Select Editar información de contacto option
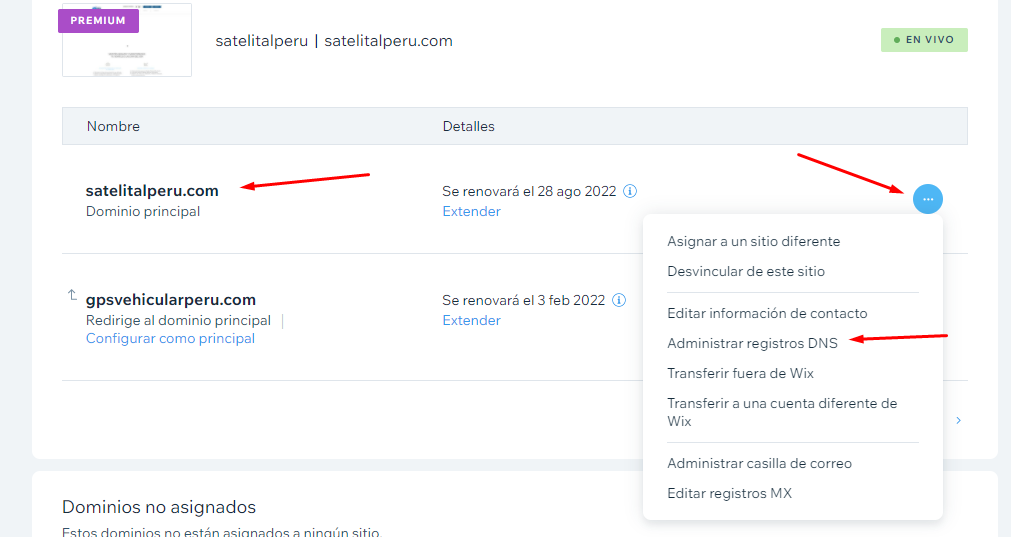 tap(767, 313)
